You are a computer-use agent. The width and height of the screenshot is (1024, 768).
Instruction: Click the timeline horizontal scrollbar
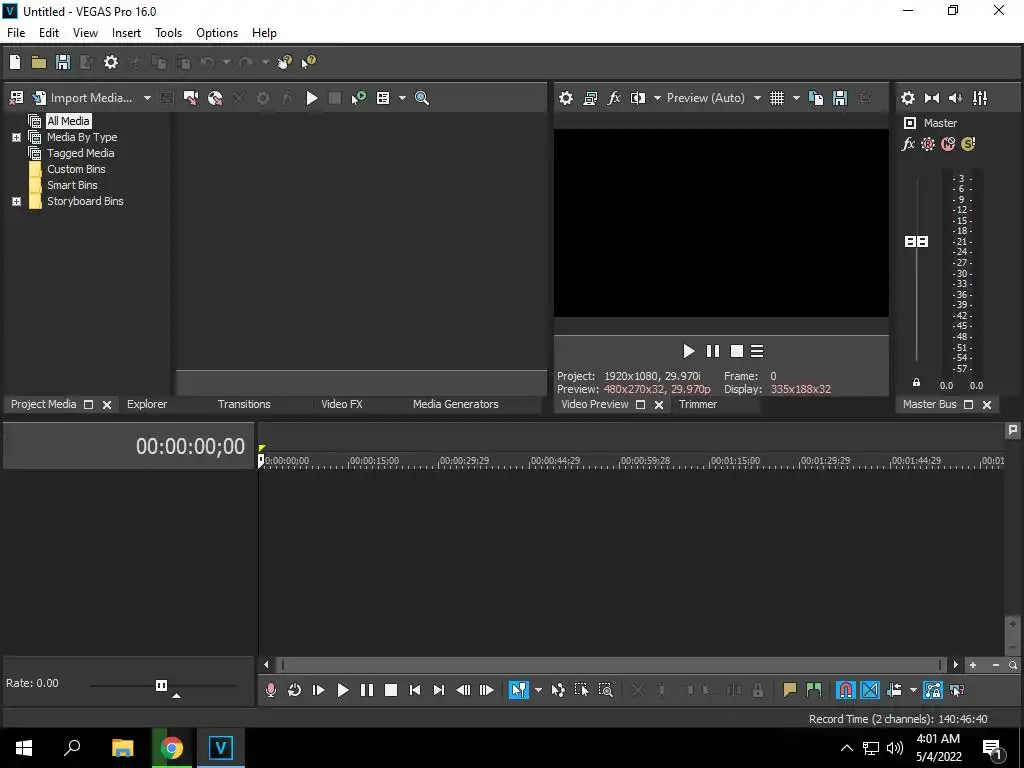[x=610, y=665]
